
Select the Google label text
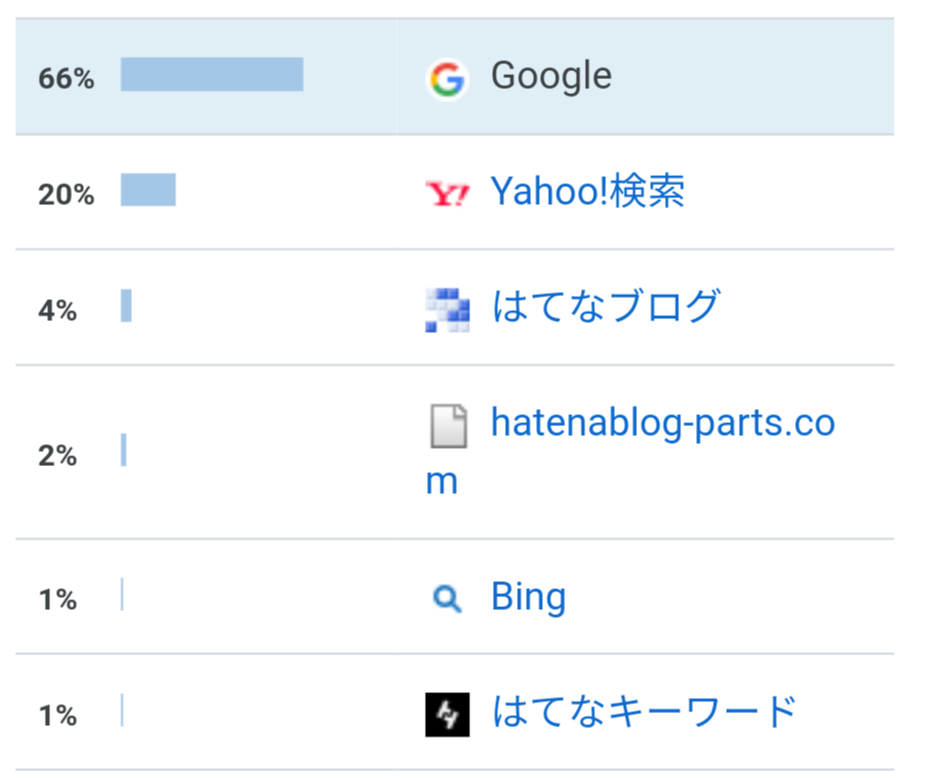(x=552, y=76)
